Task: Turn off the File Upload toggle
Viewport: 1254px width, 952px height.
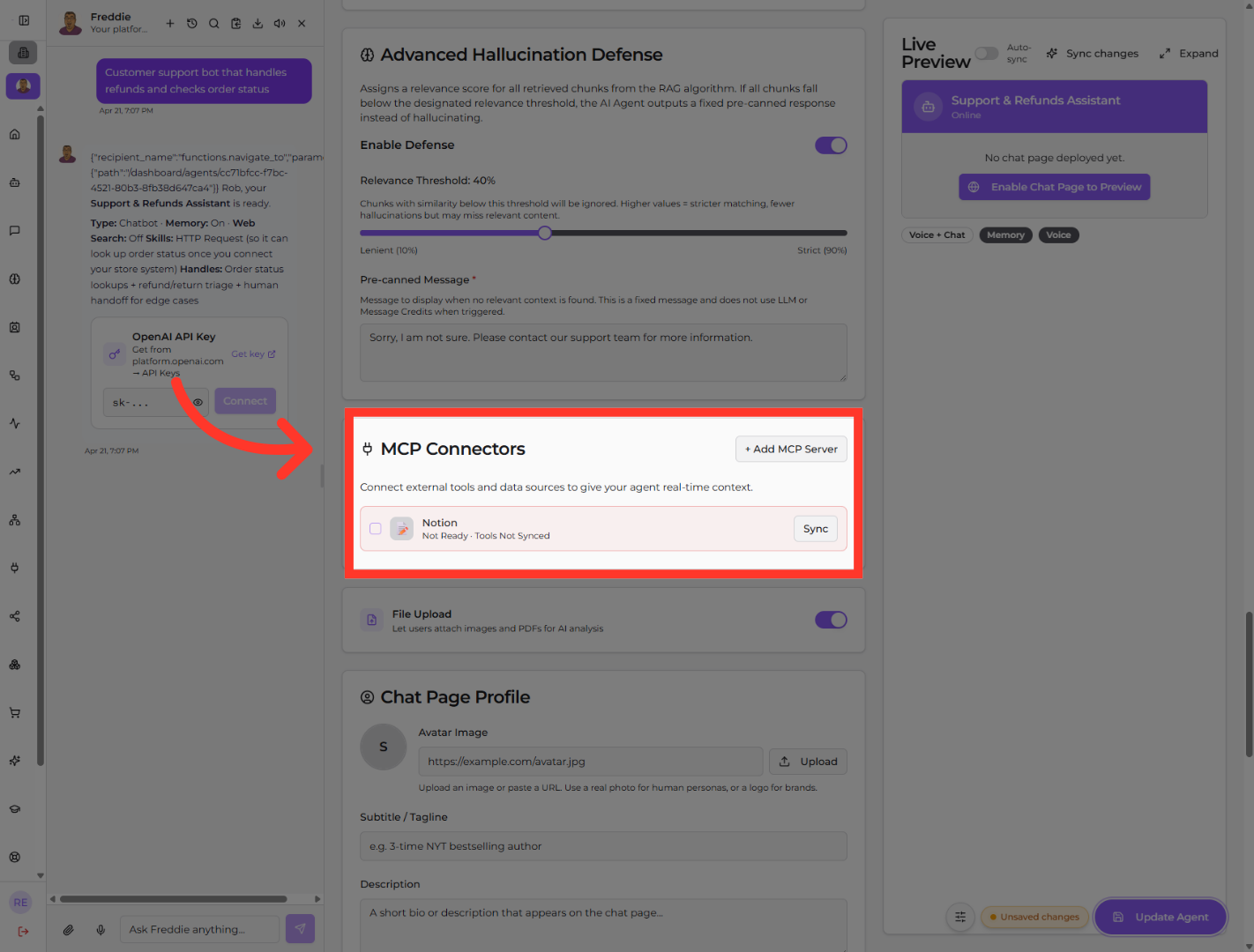Action: [x=831, y=620]
